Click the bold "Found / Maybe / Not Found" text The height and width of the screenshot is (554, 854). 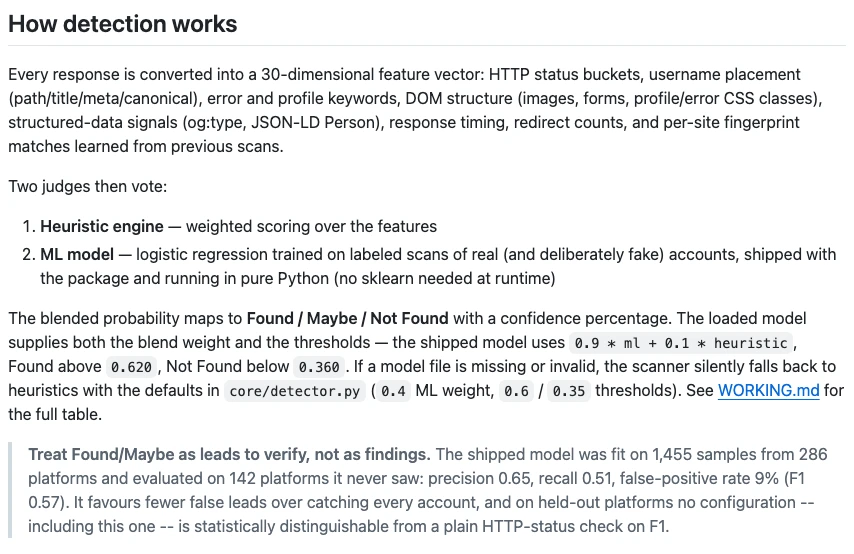347,318
